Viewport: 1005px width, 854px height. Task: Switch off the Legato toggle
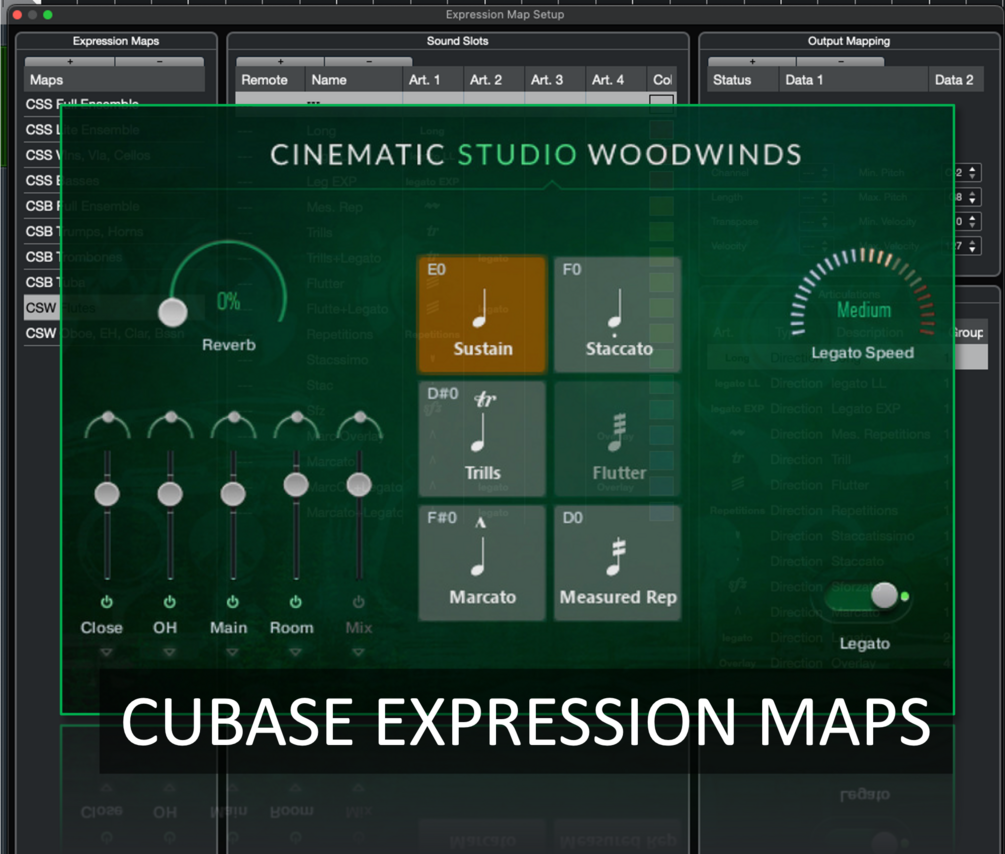tap(865, 596)
